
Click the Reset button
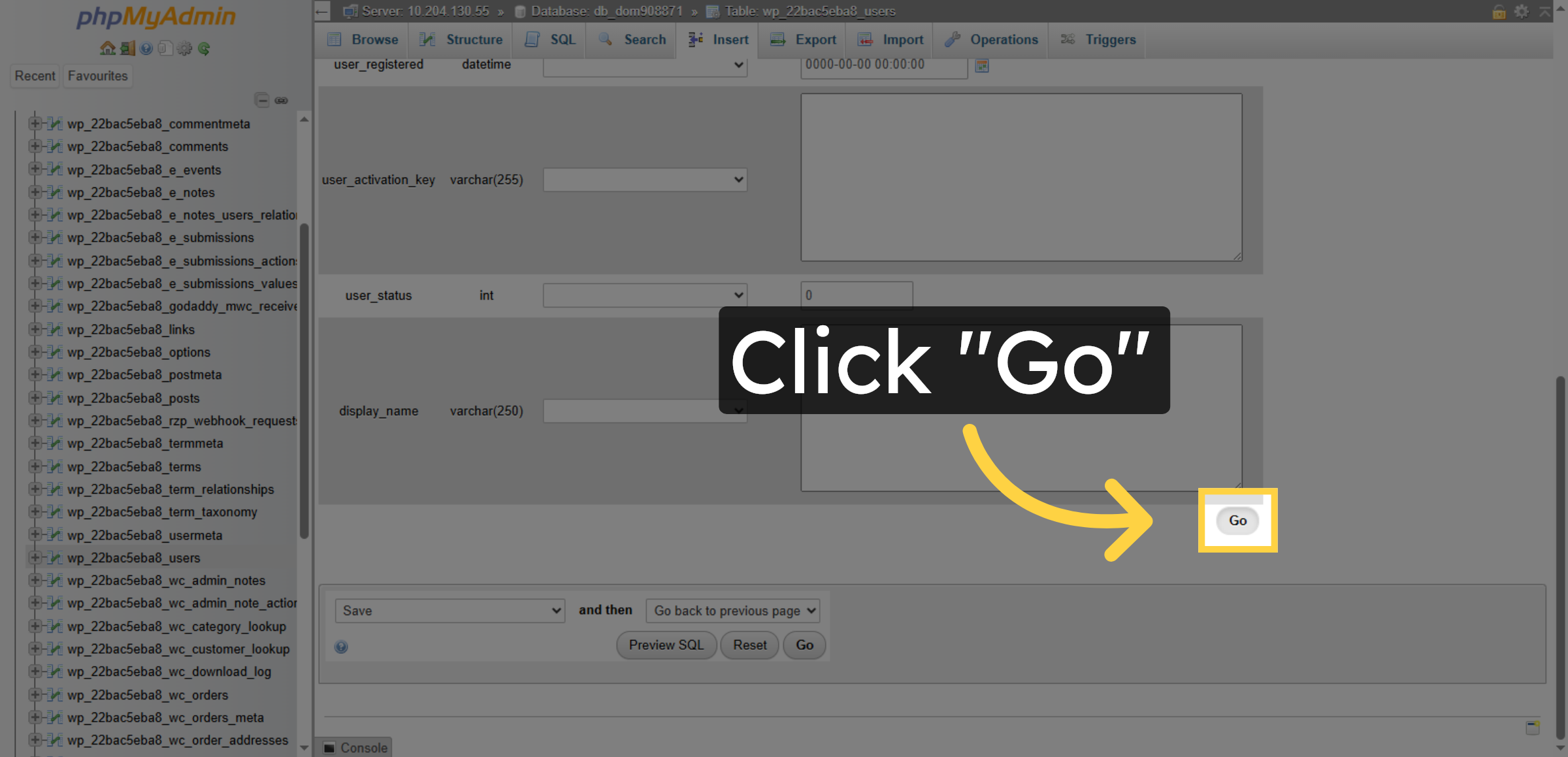coord(749,645)
